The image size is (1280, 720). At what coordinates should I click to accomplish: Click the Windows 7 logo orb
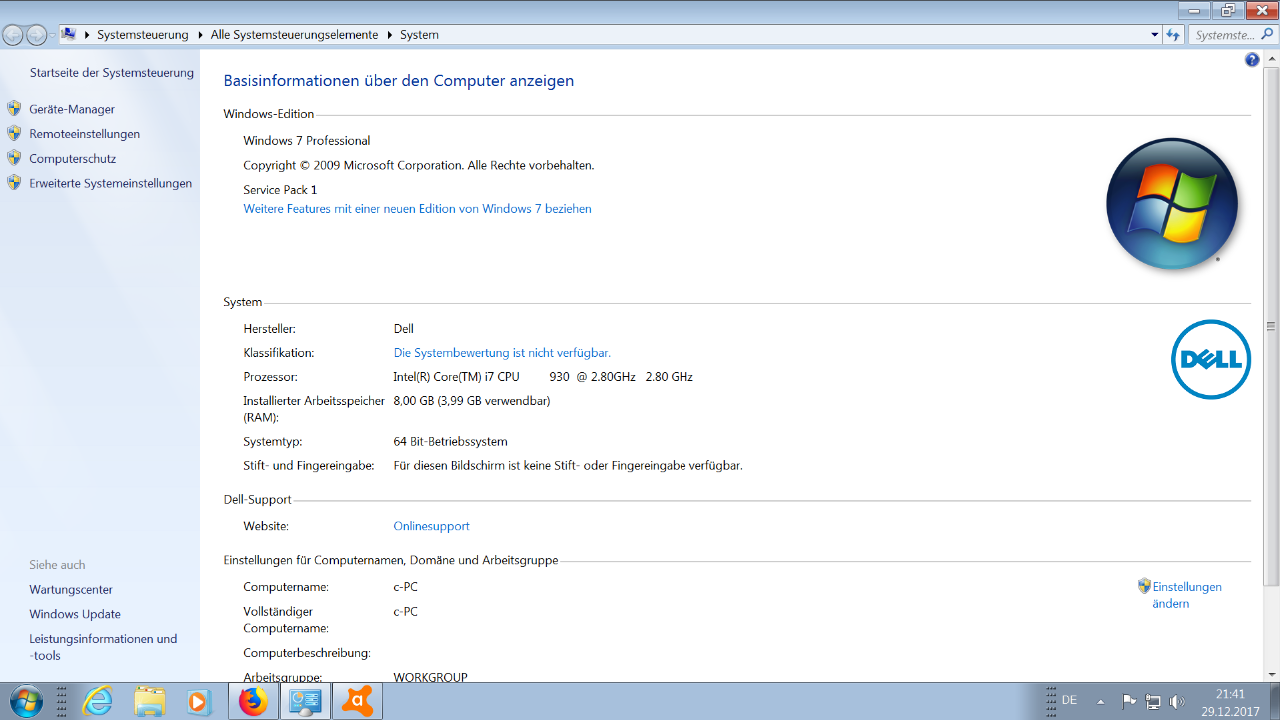point(1172,204)
